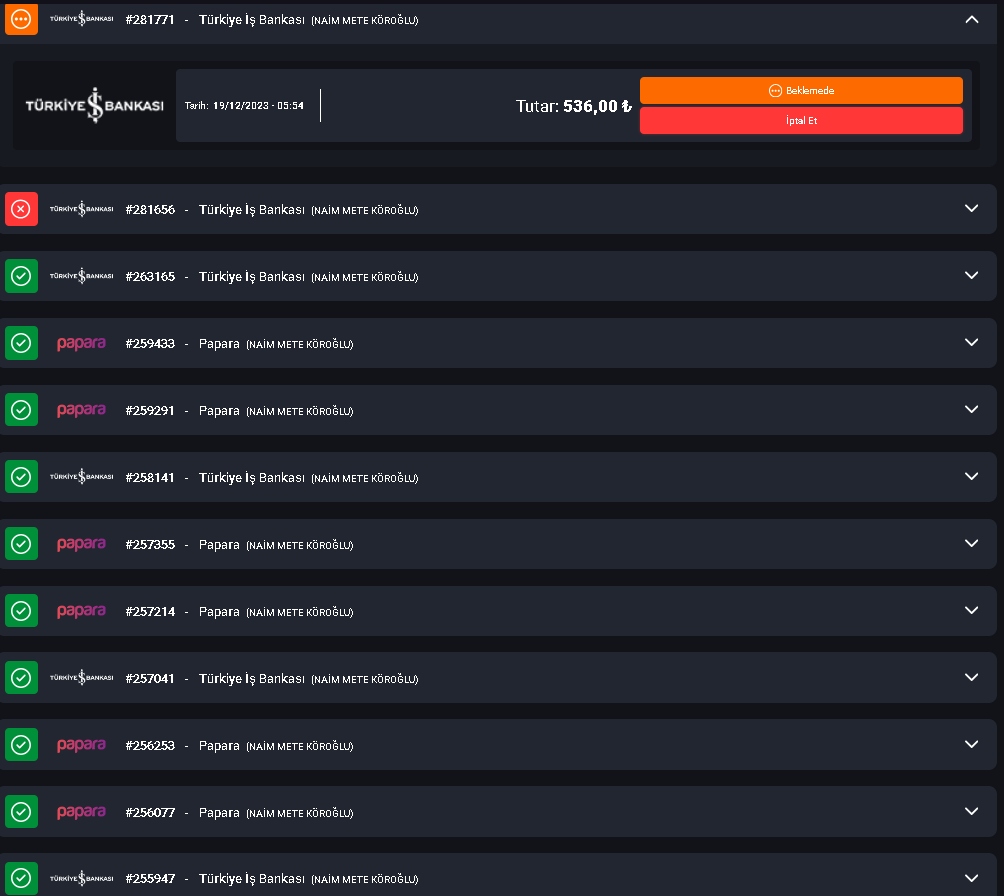This screenshot has width=1004, height=896.
Task: Expand the Papara transaction #259291
Action: [971, 409]
